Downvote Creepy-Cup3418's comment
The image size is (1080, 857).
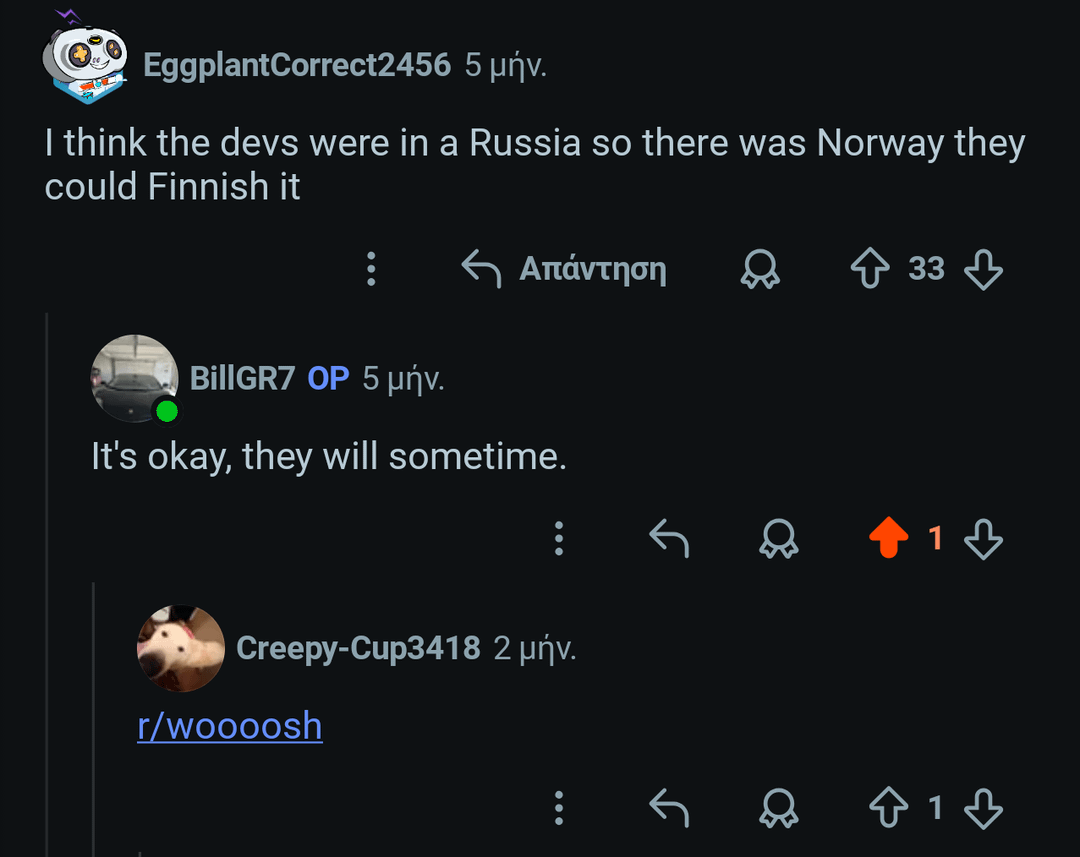click(983, 807)
